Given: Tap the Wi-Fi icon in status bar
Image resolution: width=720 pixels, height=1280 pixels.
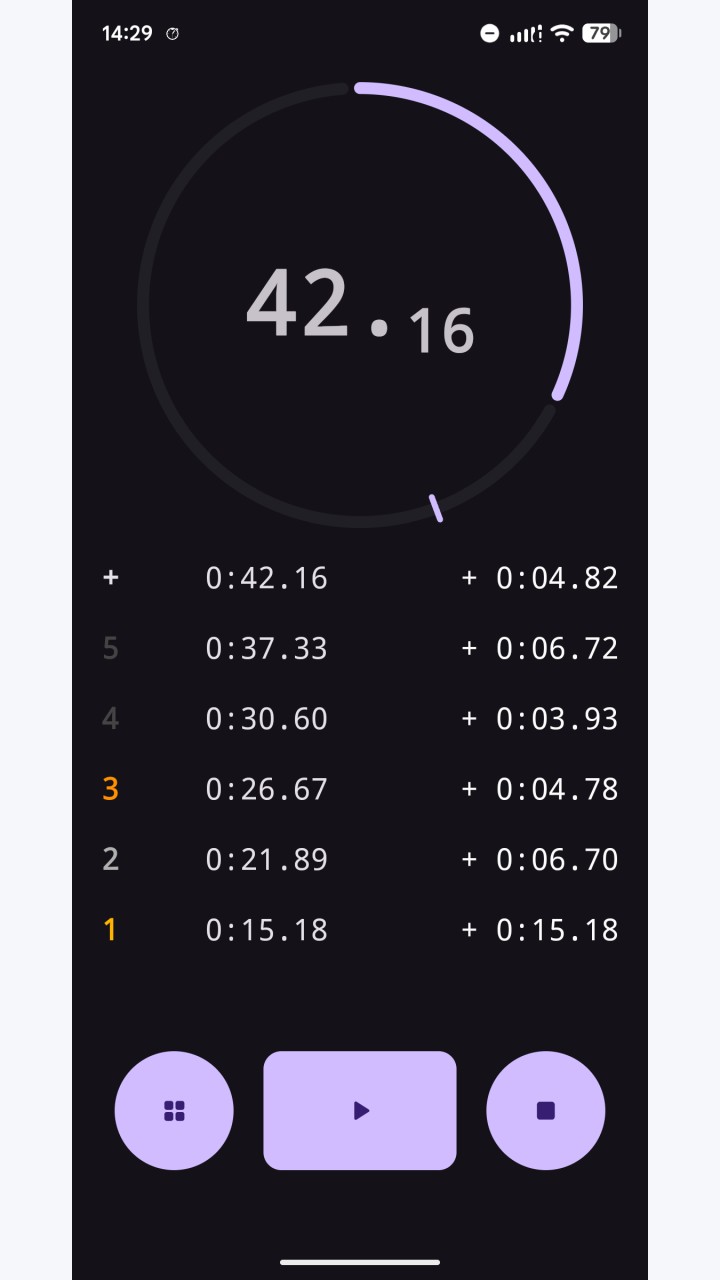Looking at the screenshot, I should click(562, 34).
